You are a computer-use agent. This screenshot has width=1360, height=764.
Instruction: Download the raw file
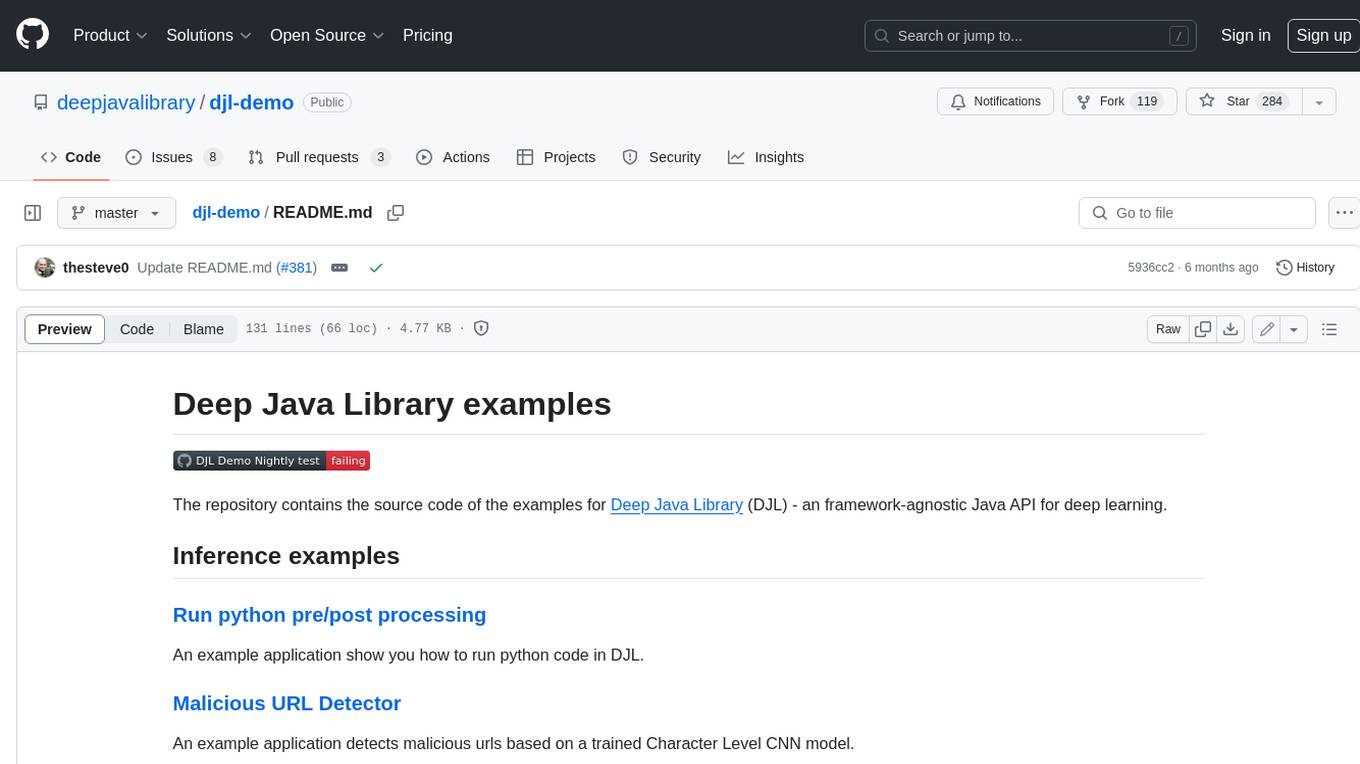[1231, 329]
